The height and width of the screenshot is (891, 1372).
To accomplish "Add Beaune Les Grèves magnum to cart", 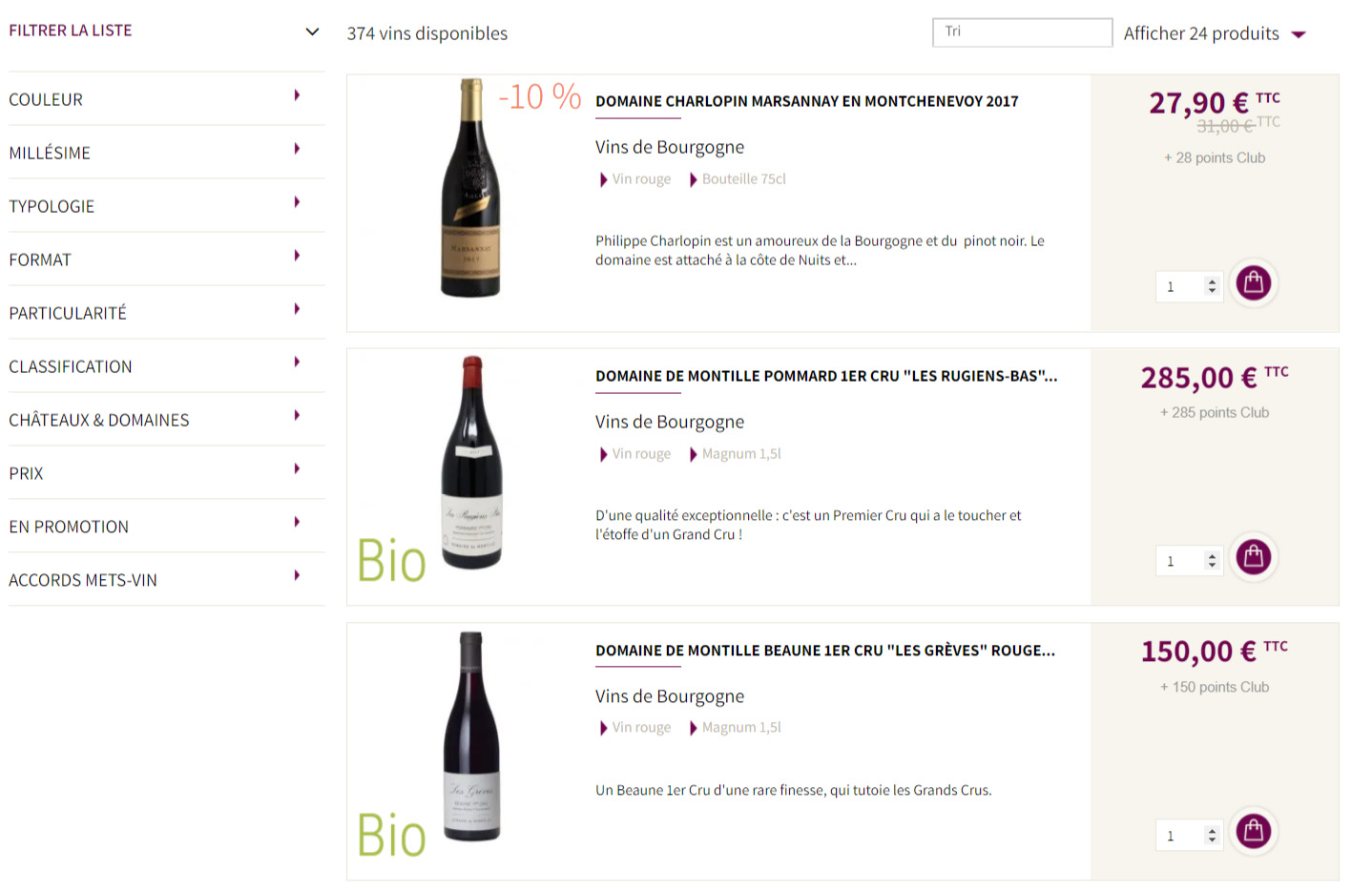I will pos(1253,832).
